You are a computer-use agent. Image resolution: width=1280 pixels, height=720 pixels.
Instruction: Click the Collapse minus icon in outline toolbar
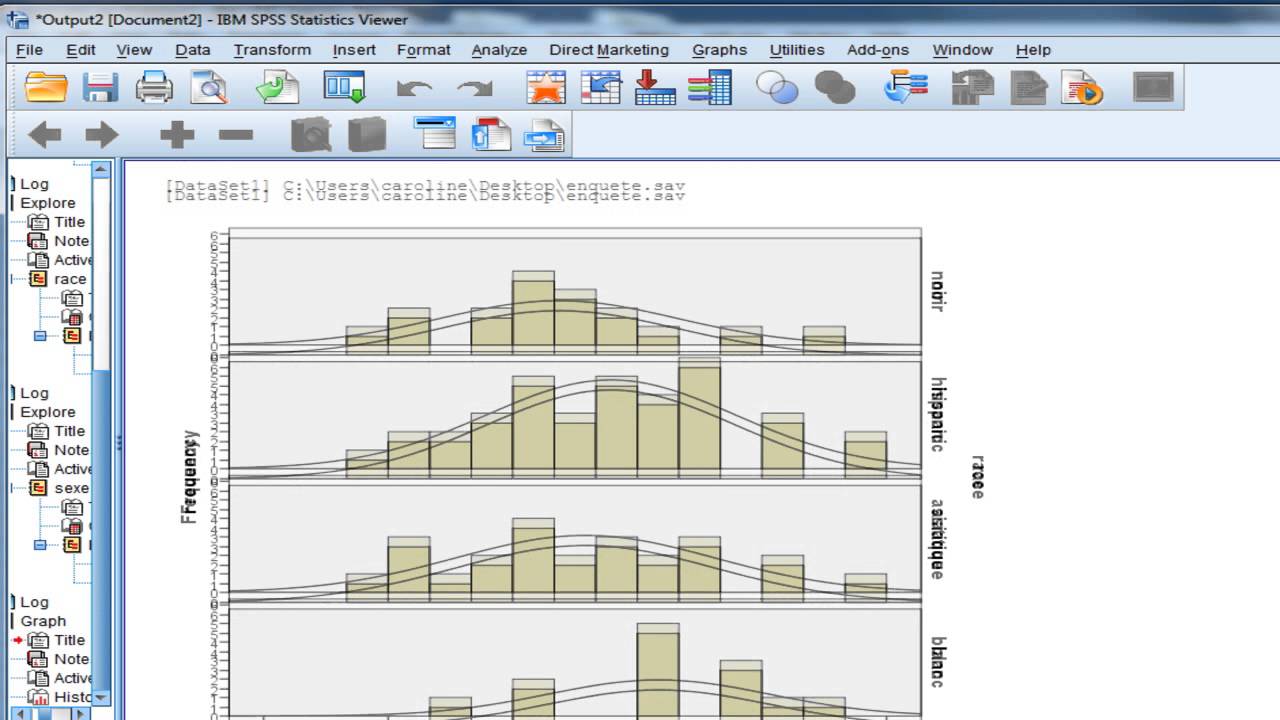[x=236, y=134]
